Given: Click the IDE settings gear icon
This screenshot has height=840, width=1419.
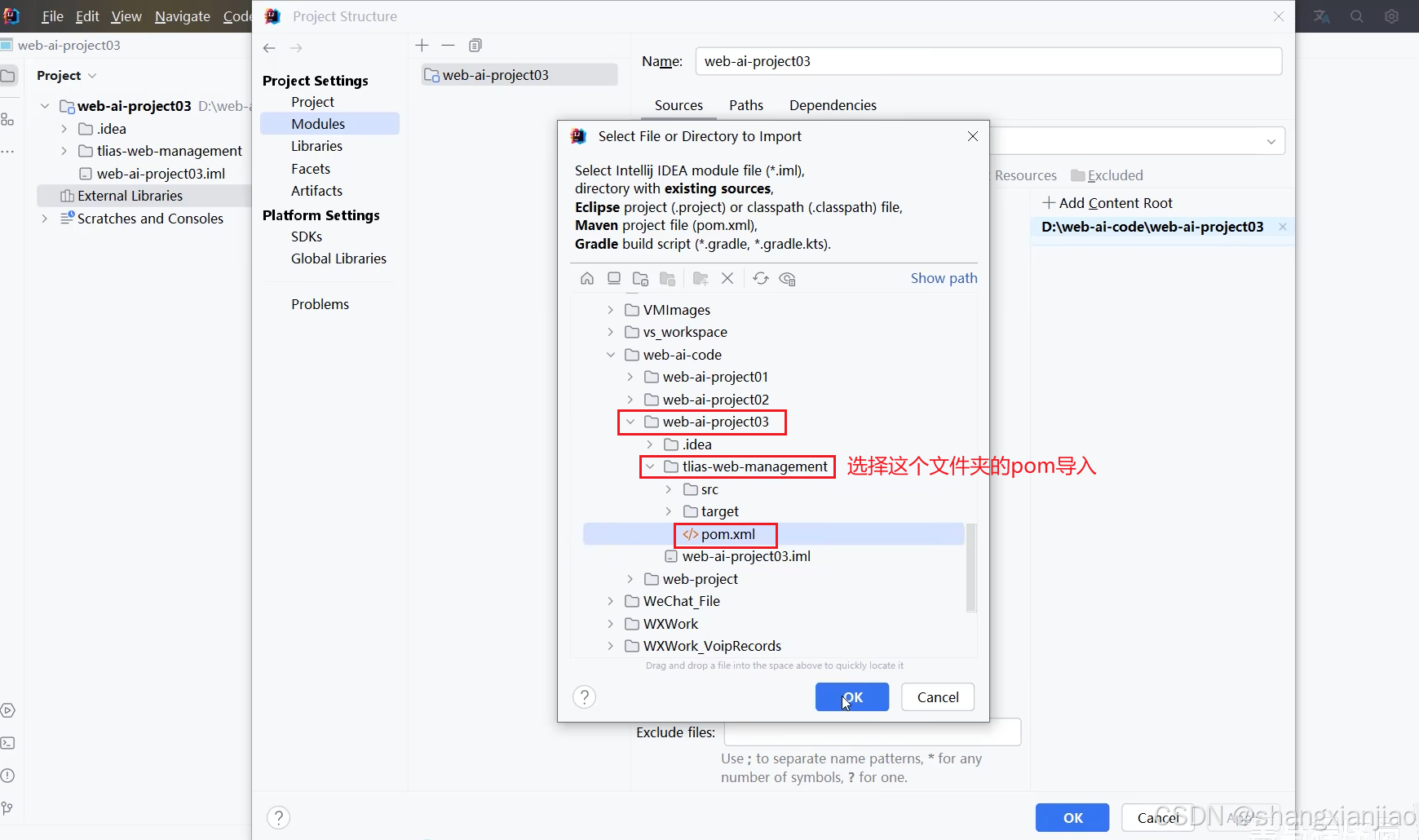Looking at the screenshot, I should pos(1392,16).
